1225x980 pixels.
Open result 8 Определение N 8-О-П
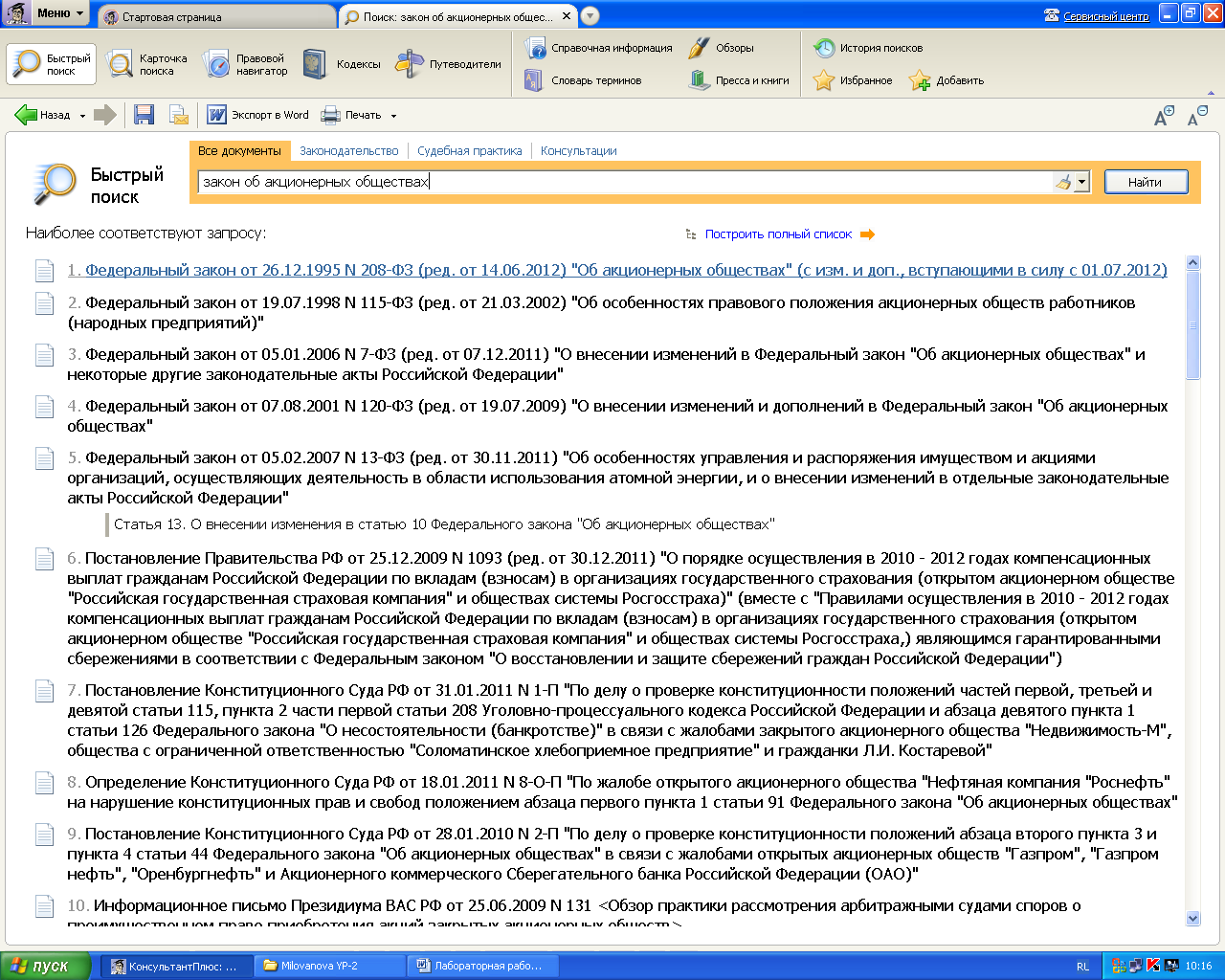622,791
